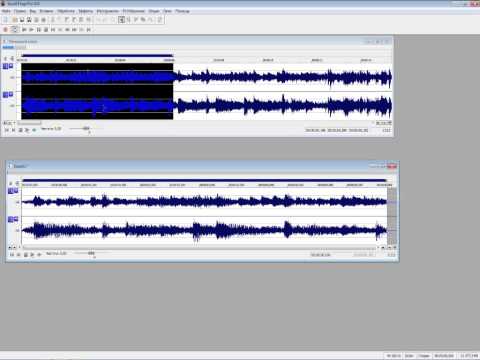Open the Инструменты menu

[108, 11]
